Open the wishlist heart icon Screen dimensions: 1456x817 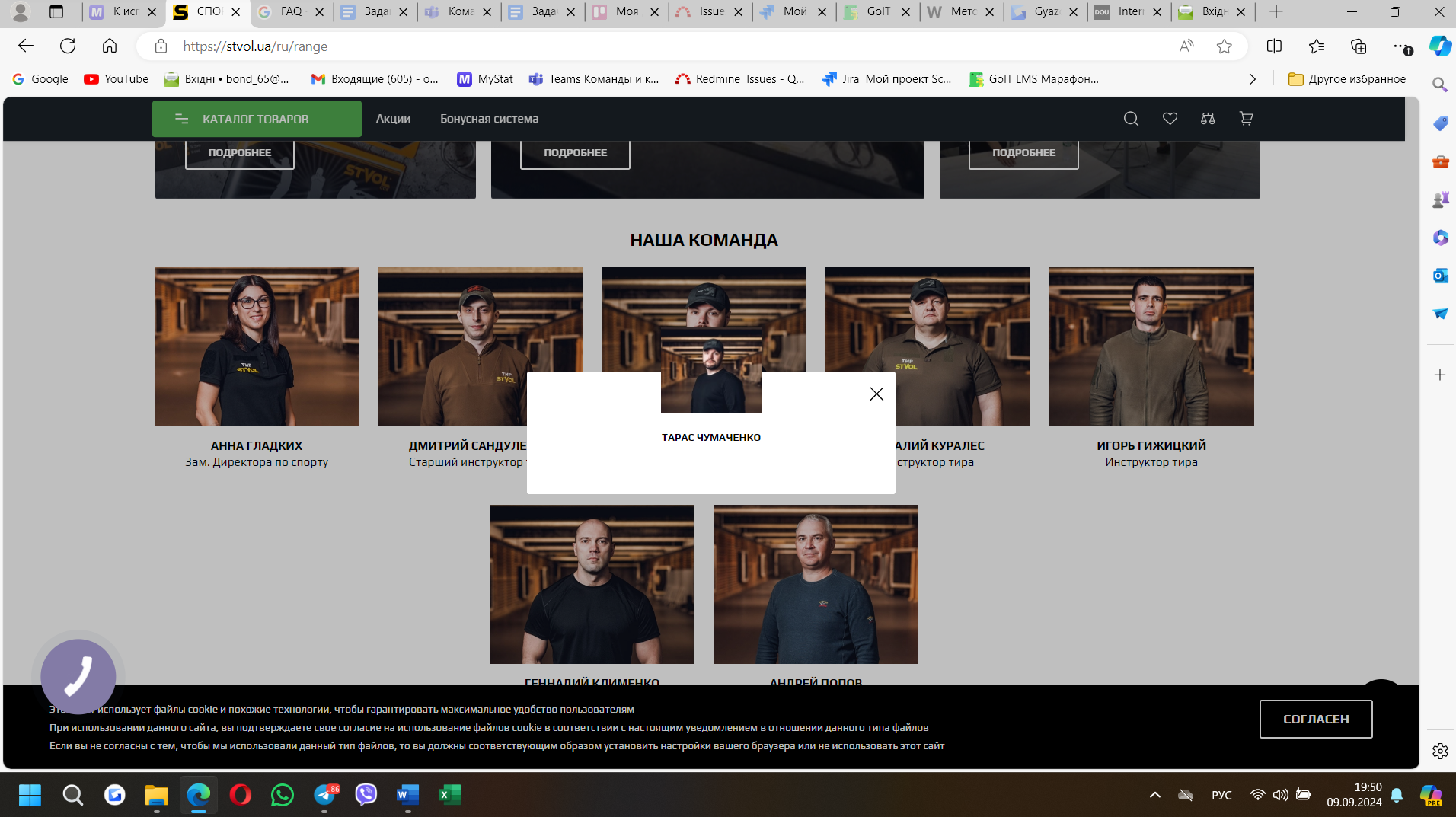pos(1170,119)
